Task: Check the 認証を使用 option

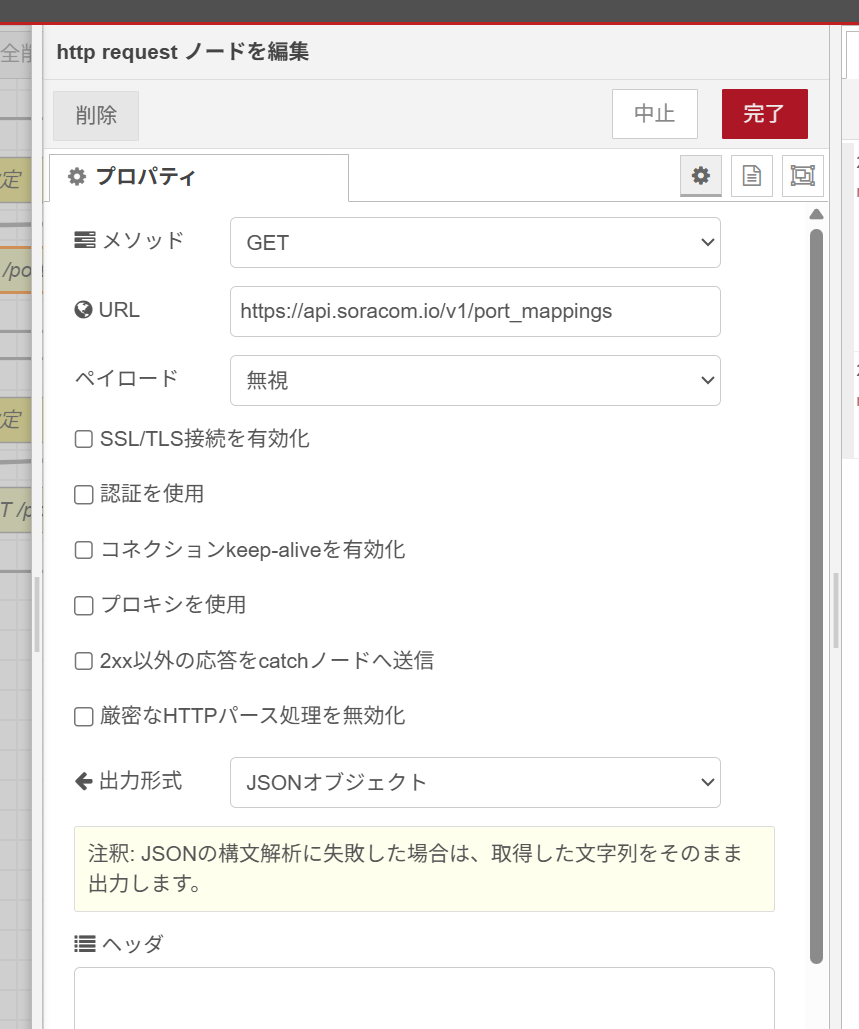Action: tap(84, 494)
